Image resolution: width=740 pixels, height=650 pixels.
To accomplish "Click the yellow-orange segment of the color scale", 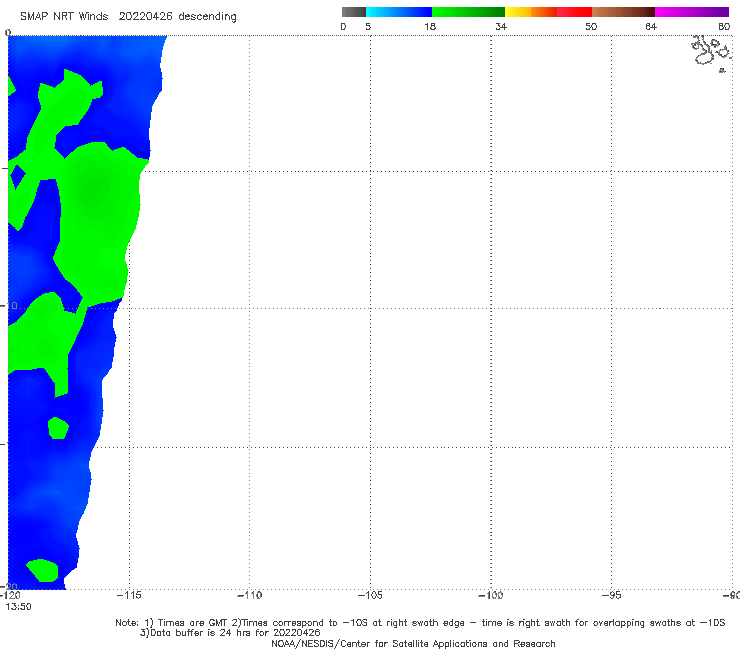I will click(530, 12).
